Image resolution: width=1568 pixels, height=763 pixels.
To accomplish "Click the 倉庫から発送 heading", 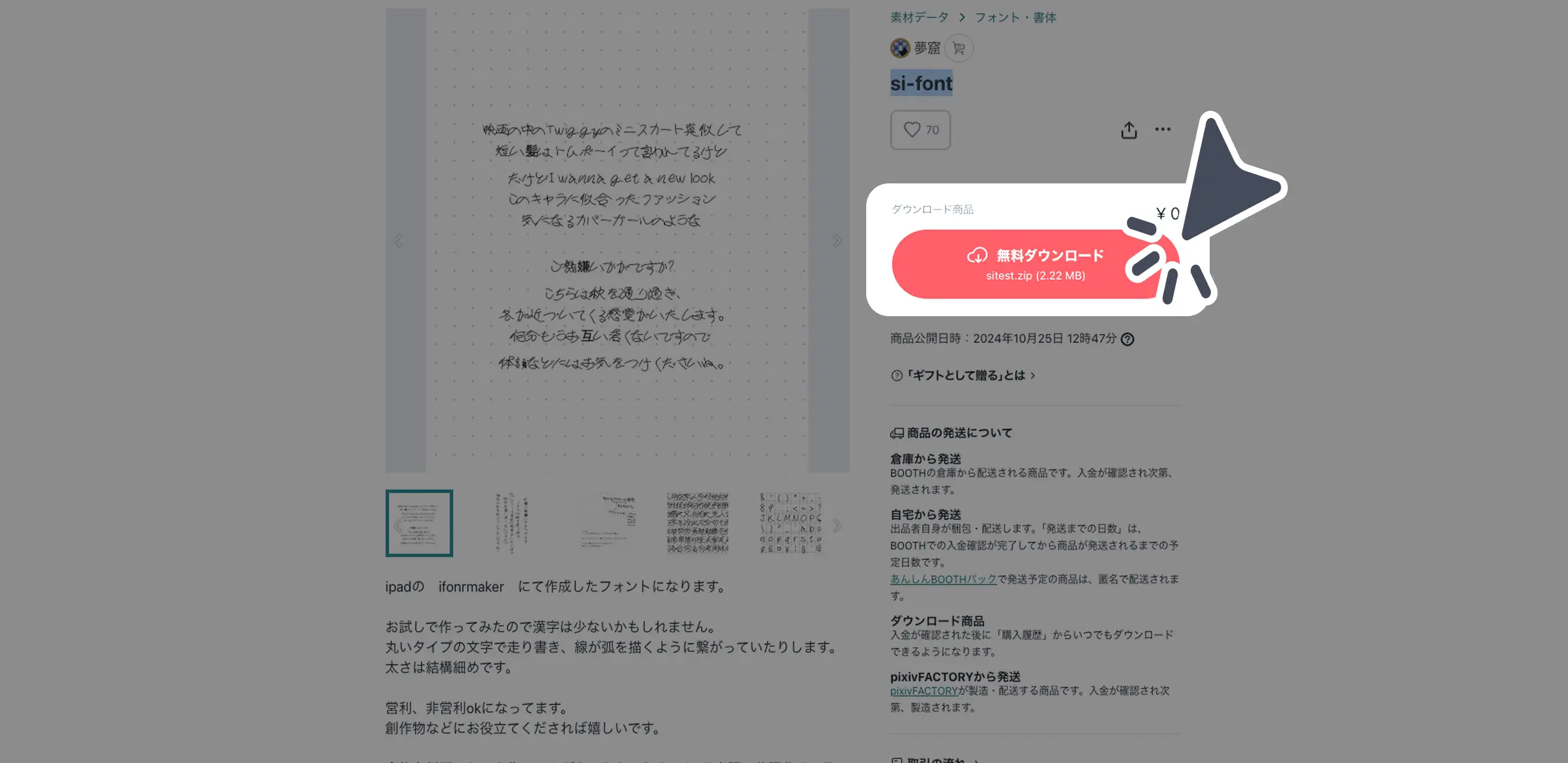I will (925, 459).
